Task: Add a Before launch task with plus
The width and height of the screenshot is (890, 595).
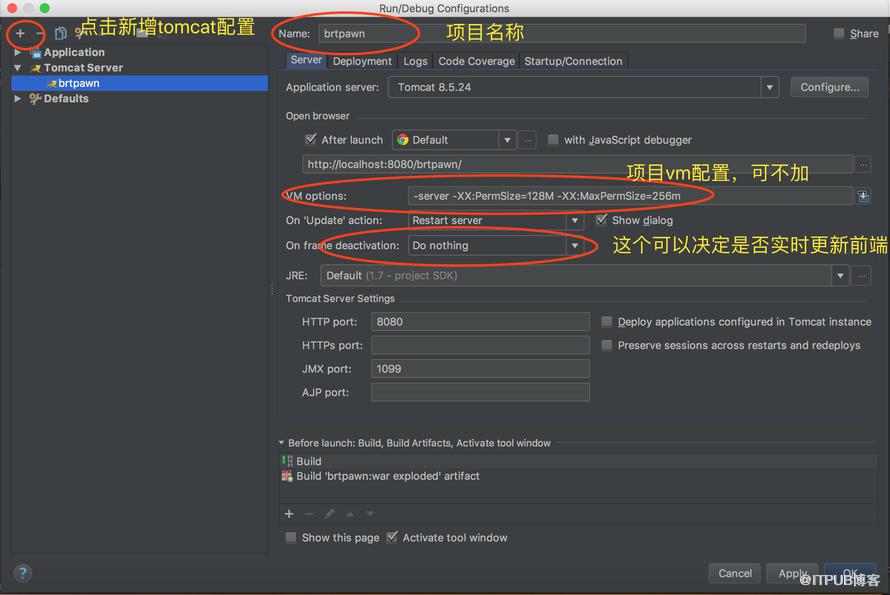Action: point(289,514)
